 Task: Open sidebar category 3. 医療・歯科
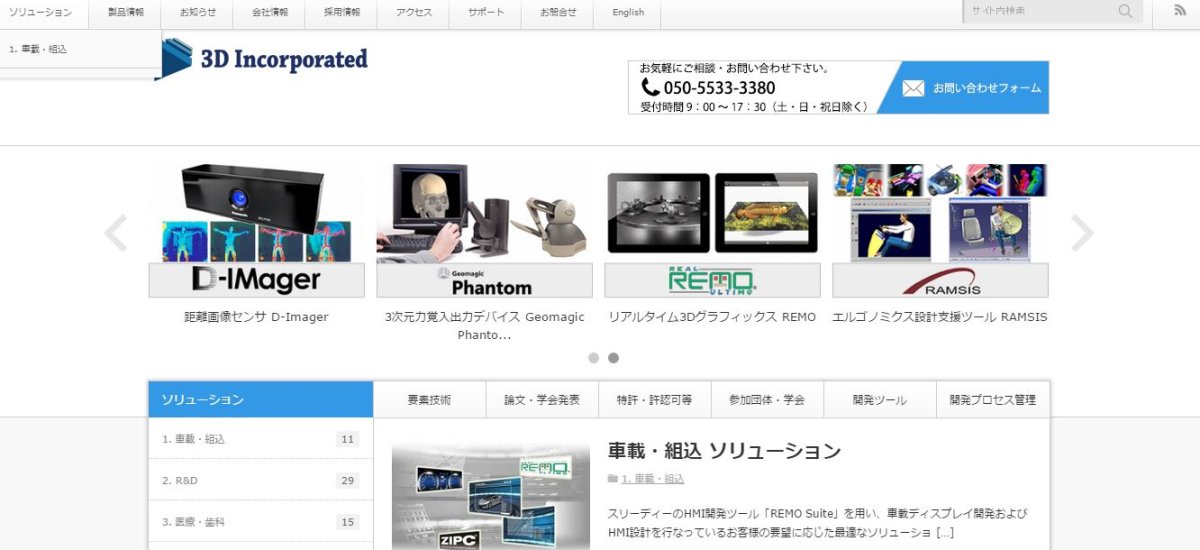pos(193,522)
